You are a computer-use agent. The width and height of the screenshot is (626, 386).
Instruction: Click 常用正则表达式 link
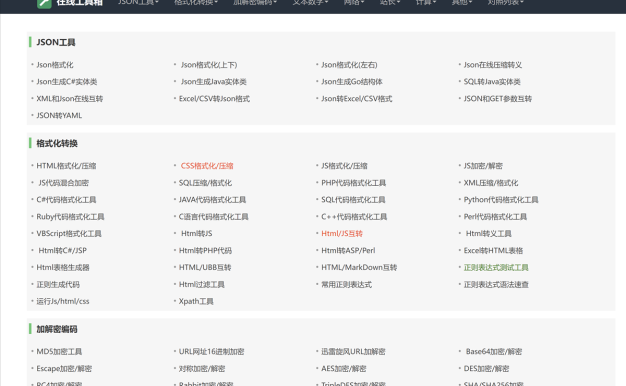click(347, 285)
